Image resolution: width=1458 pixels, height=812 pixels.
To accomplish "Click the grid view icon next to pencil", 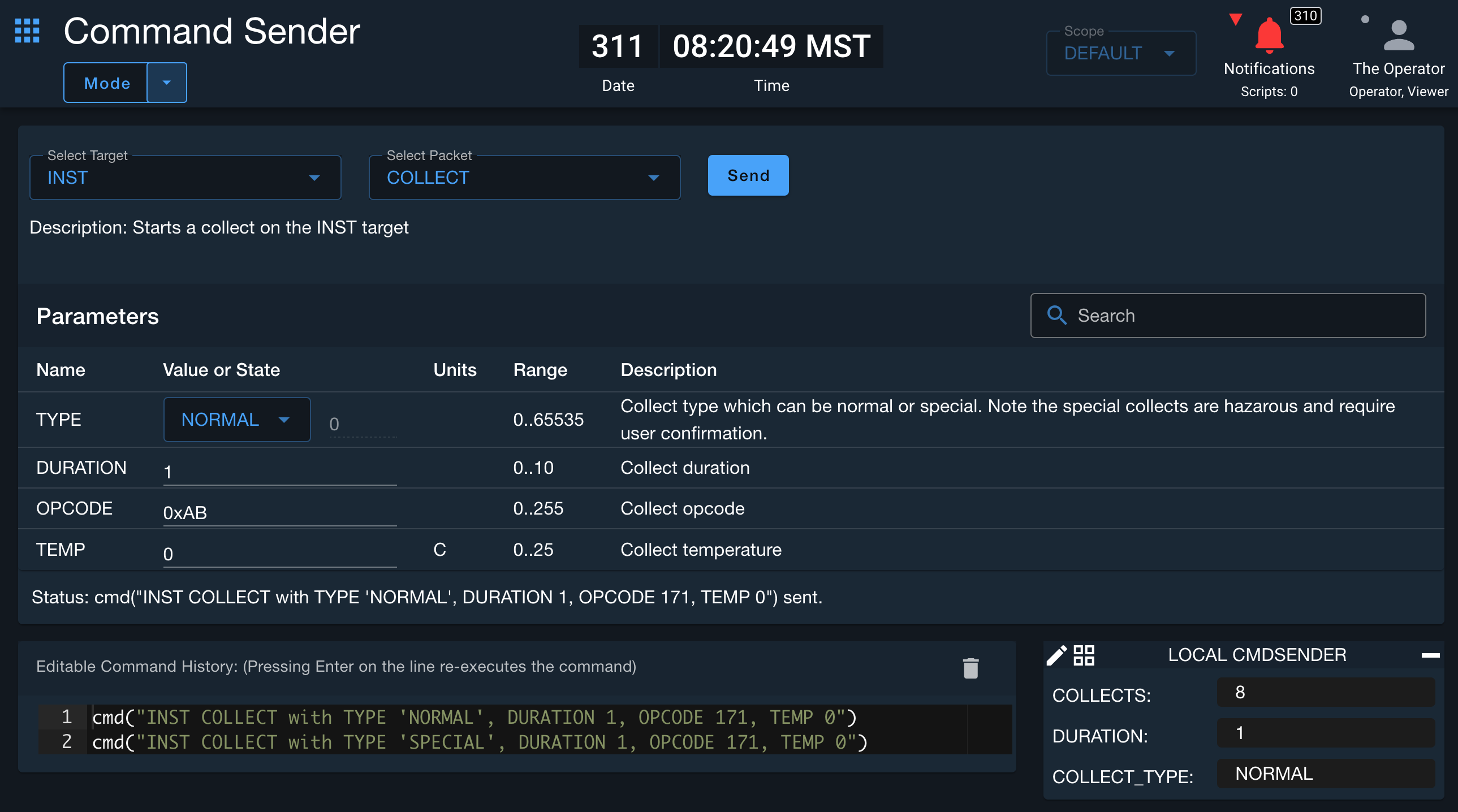I will pos(1084,655).
